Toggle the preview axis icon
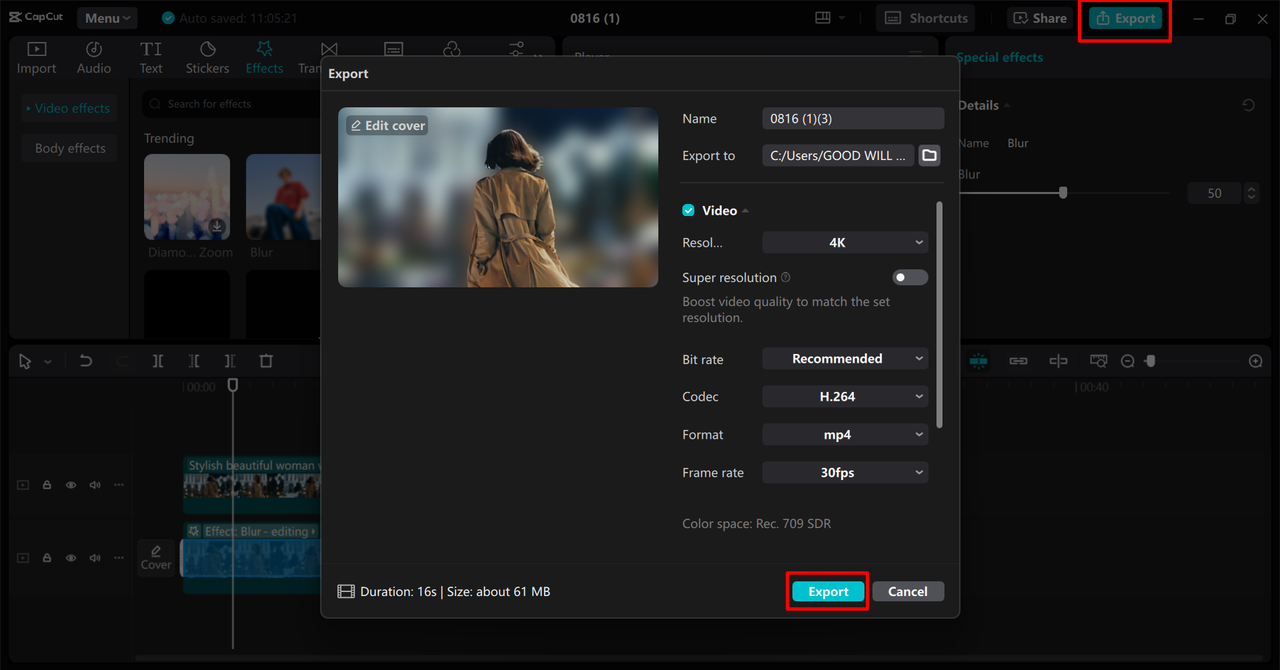The image size is (1280, 670). (1058, 361)
